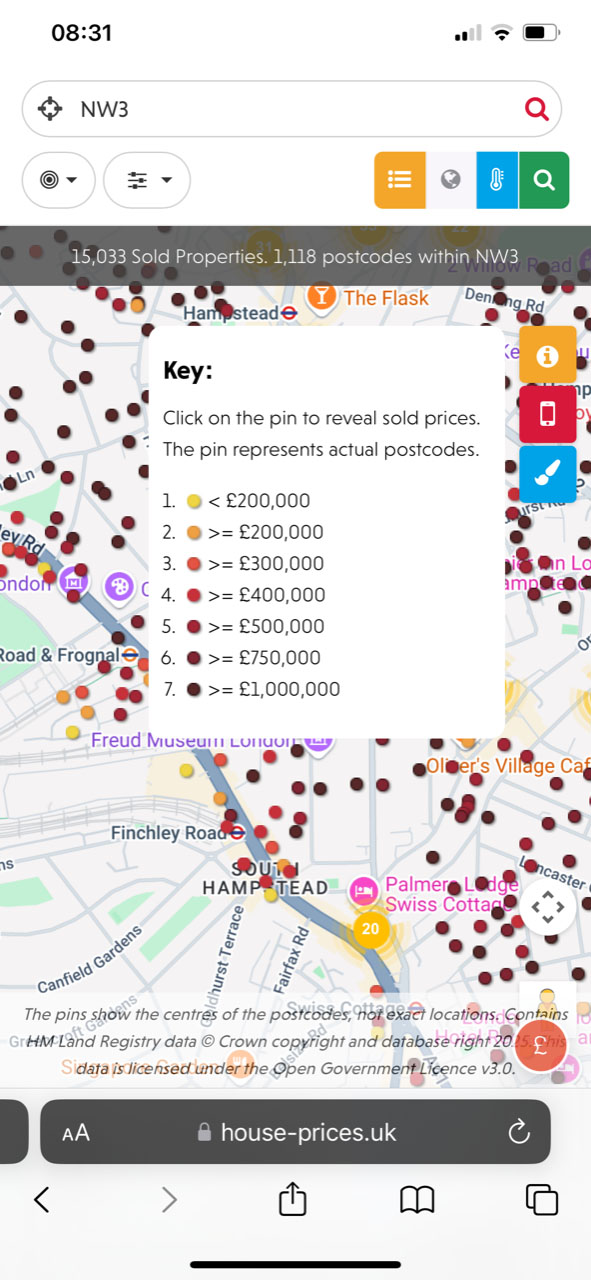Open the info panel with the orange i icon
The width and height of the screenshot is (591, 1280).
point(548,354)
